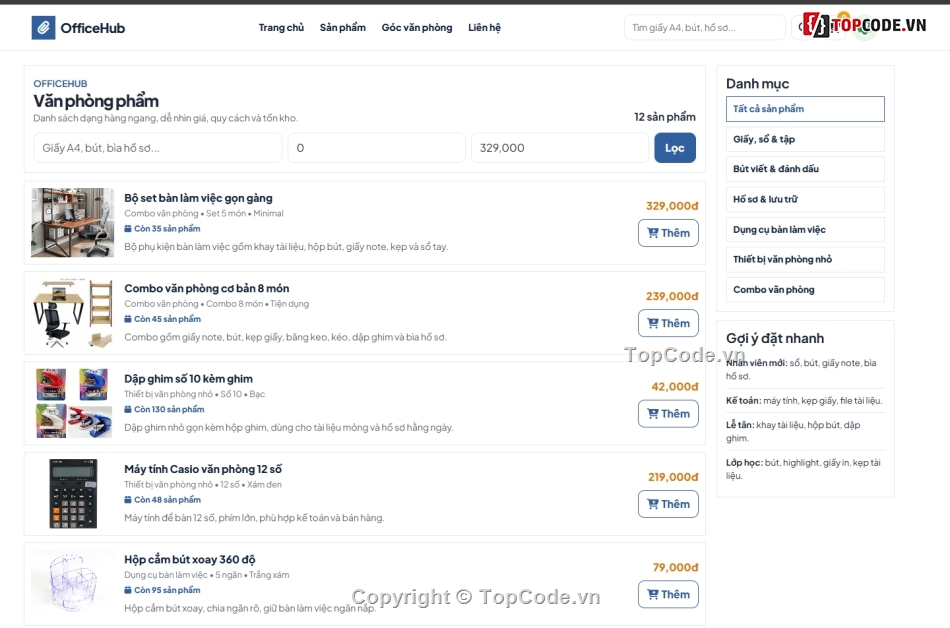Click the stock icon beside Còn 95 sản phẩm
The width and height of the screenshot is (950, 628).
pos(128,590)
